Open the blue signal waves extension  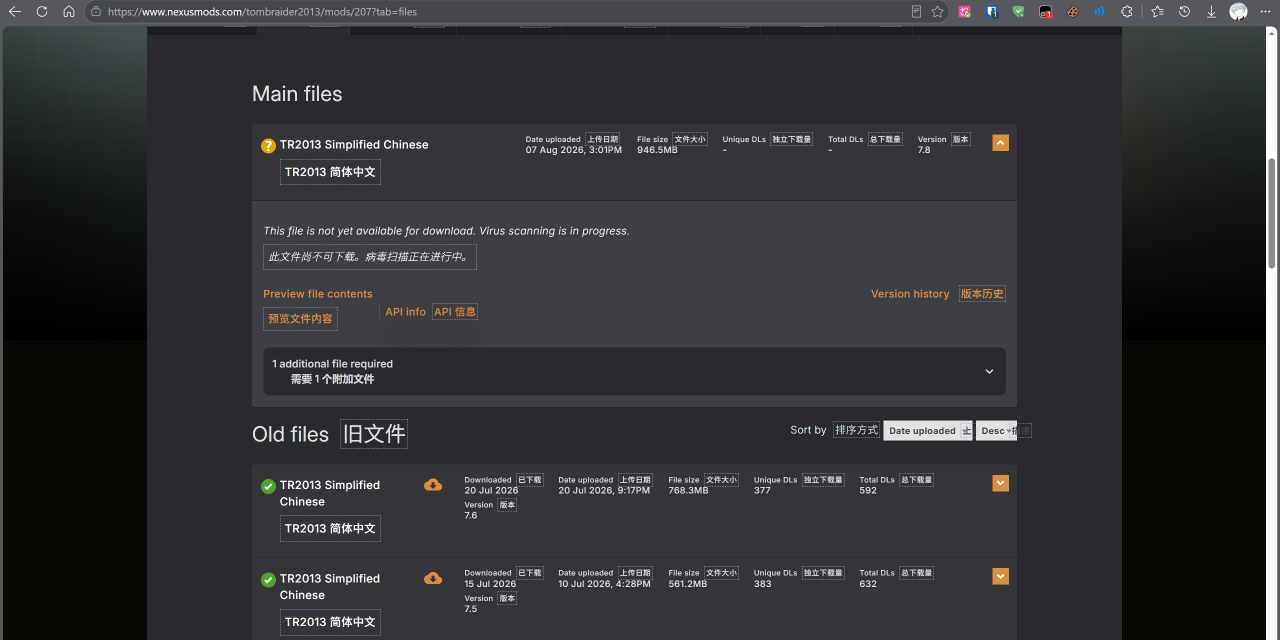pos(1099,12)
